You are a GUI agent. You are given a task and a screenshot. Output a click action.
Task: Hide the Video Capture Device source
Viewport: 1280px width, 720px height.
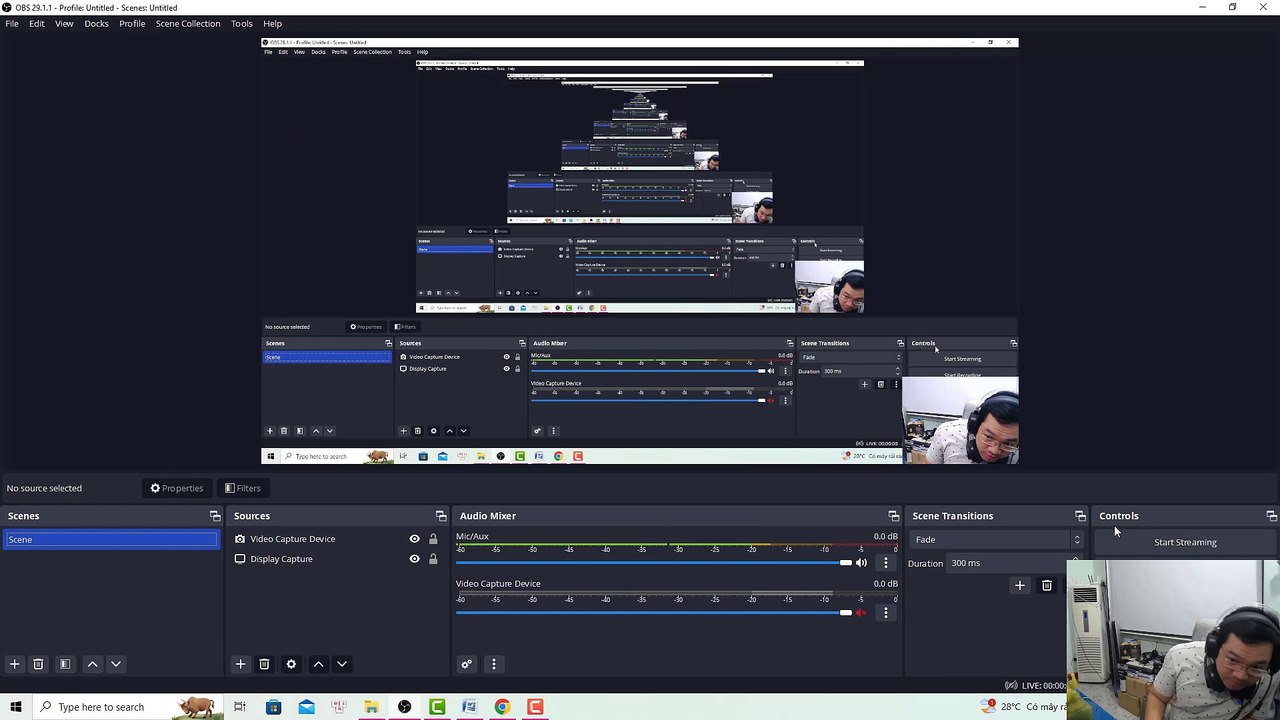(414, 539)
